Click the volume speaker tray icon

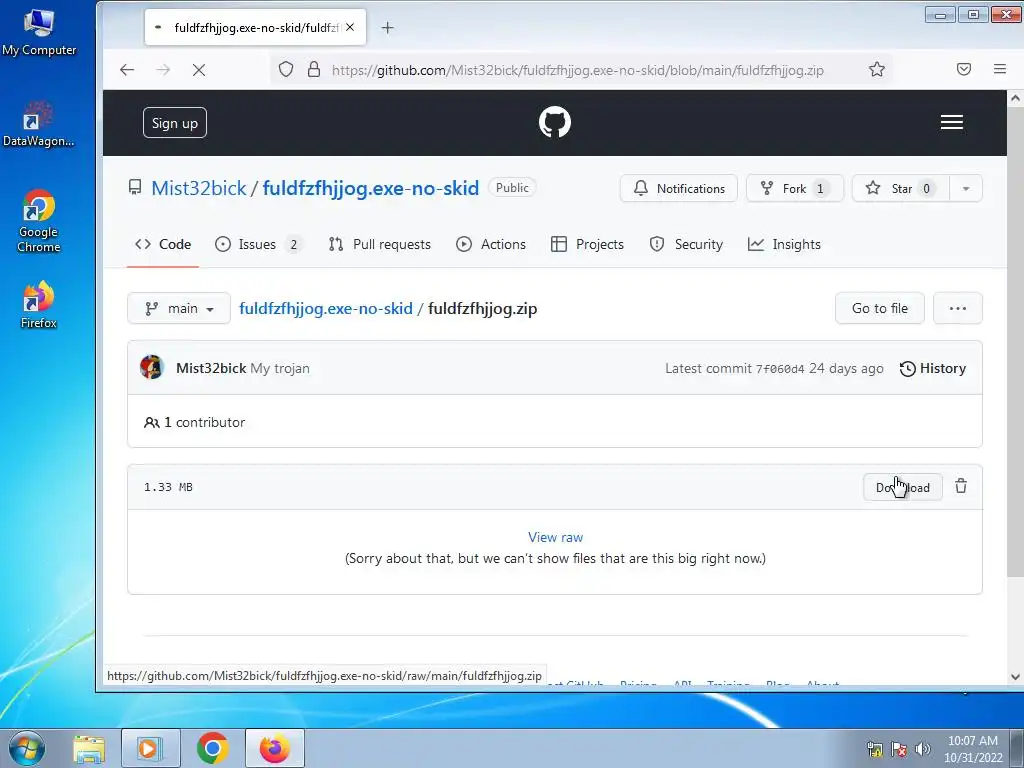[x=923, y=749]
